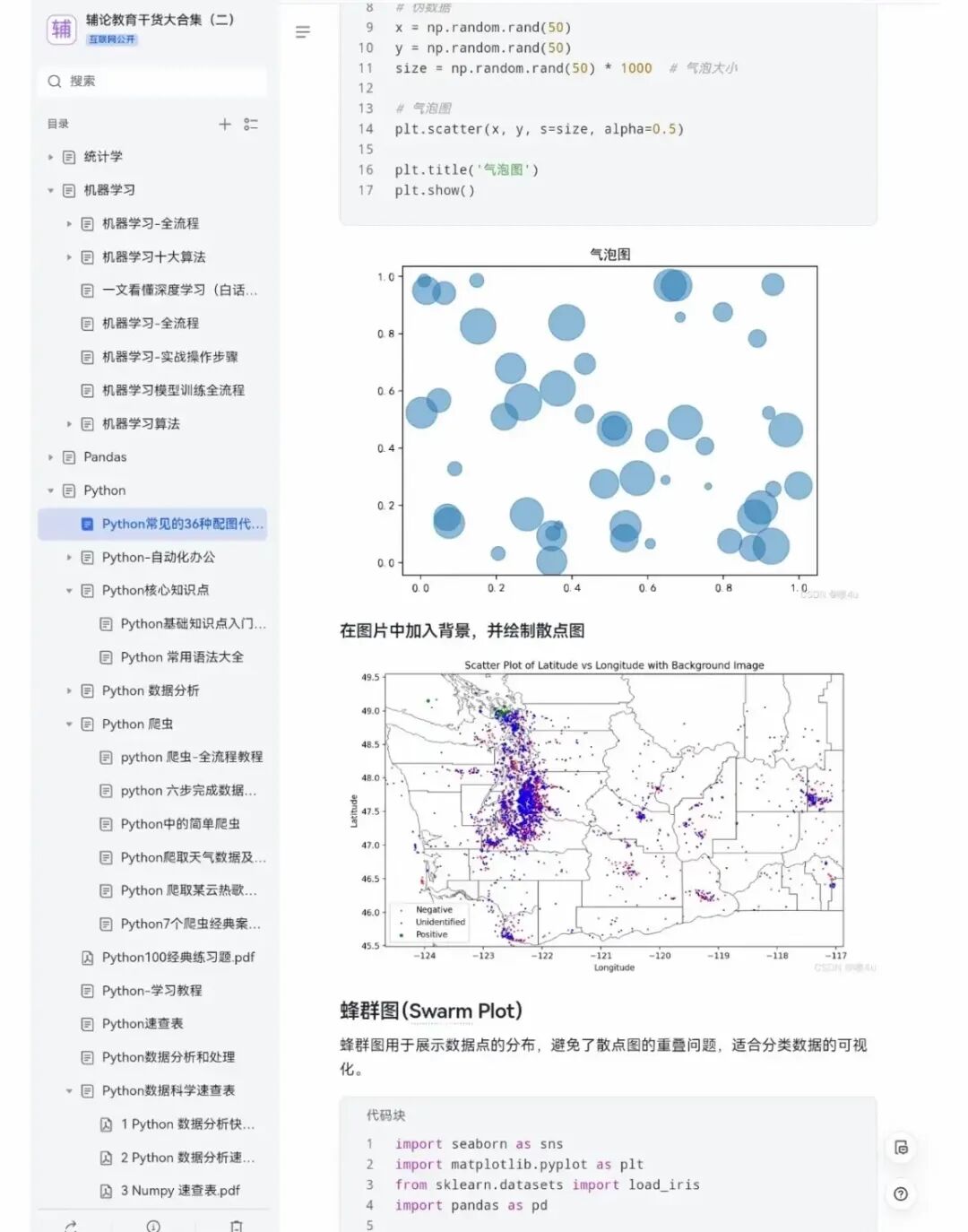Expand the Pandas tree node

tap(50, 457)
